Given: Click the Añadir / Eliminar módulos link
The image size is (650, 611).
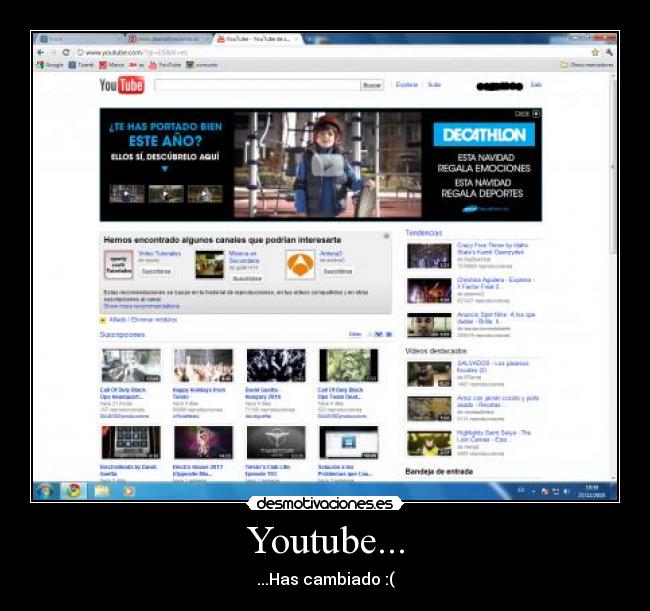Looking at the screenshot, I should [143, 320].
